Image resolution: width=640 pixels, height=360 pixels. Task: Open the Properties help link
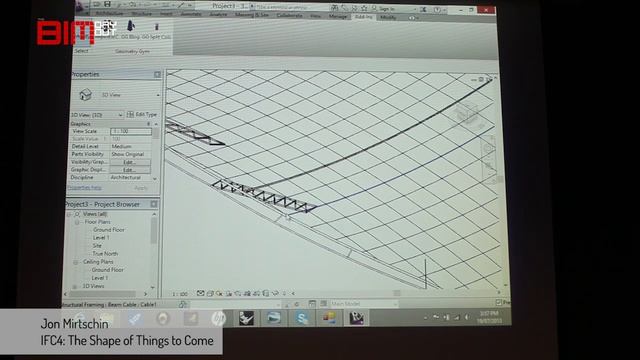click(84, 188)
